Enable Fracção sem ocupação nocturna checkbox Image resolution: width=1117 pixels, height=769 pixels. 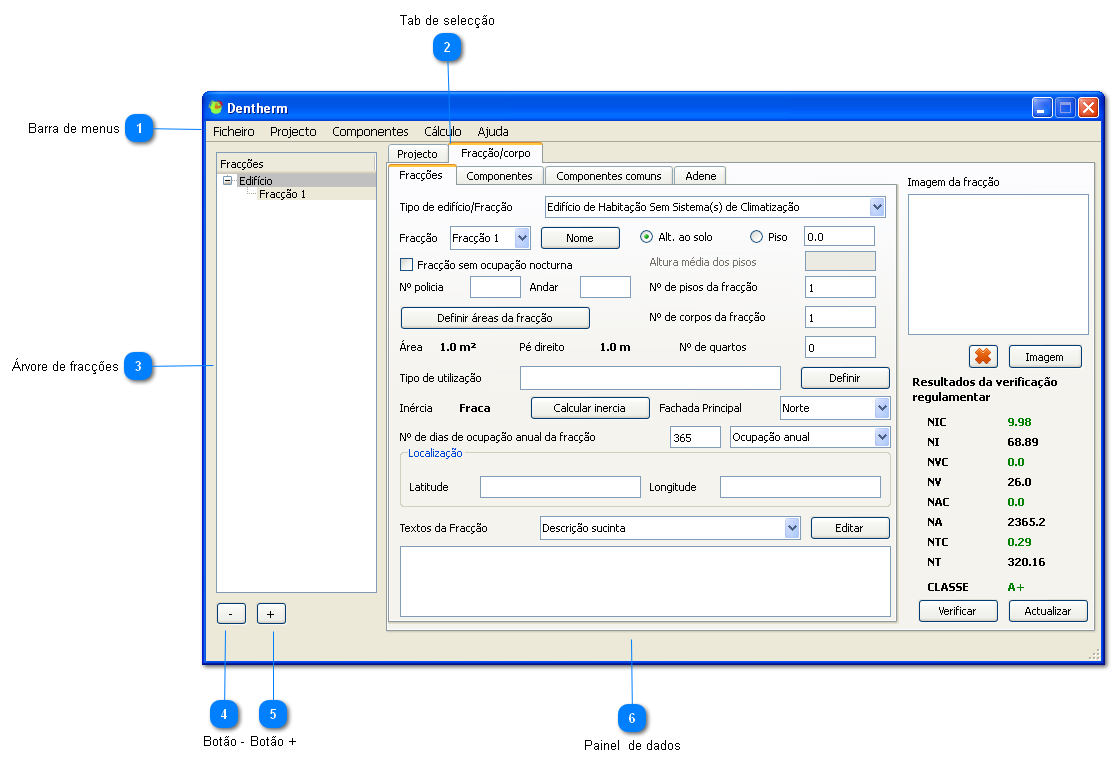pos(406,265)
